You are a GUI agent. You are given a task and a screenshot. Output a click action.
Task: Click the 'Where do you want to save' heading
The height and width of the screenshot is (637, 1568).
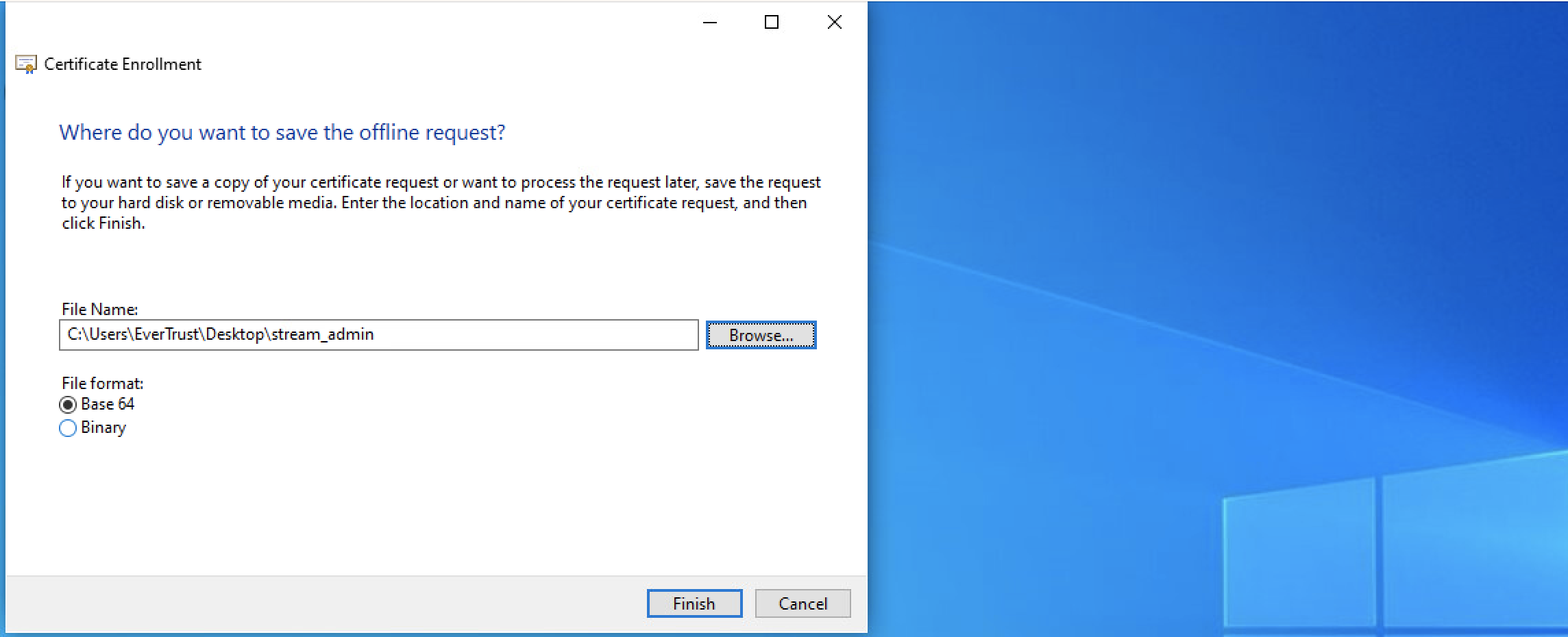click(x=282, y=132)
